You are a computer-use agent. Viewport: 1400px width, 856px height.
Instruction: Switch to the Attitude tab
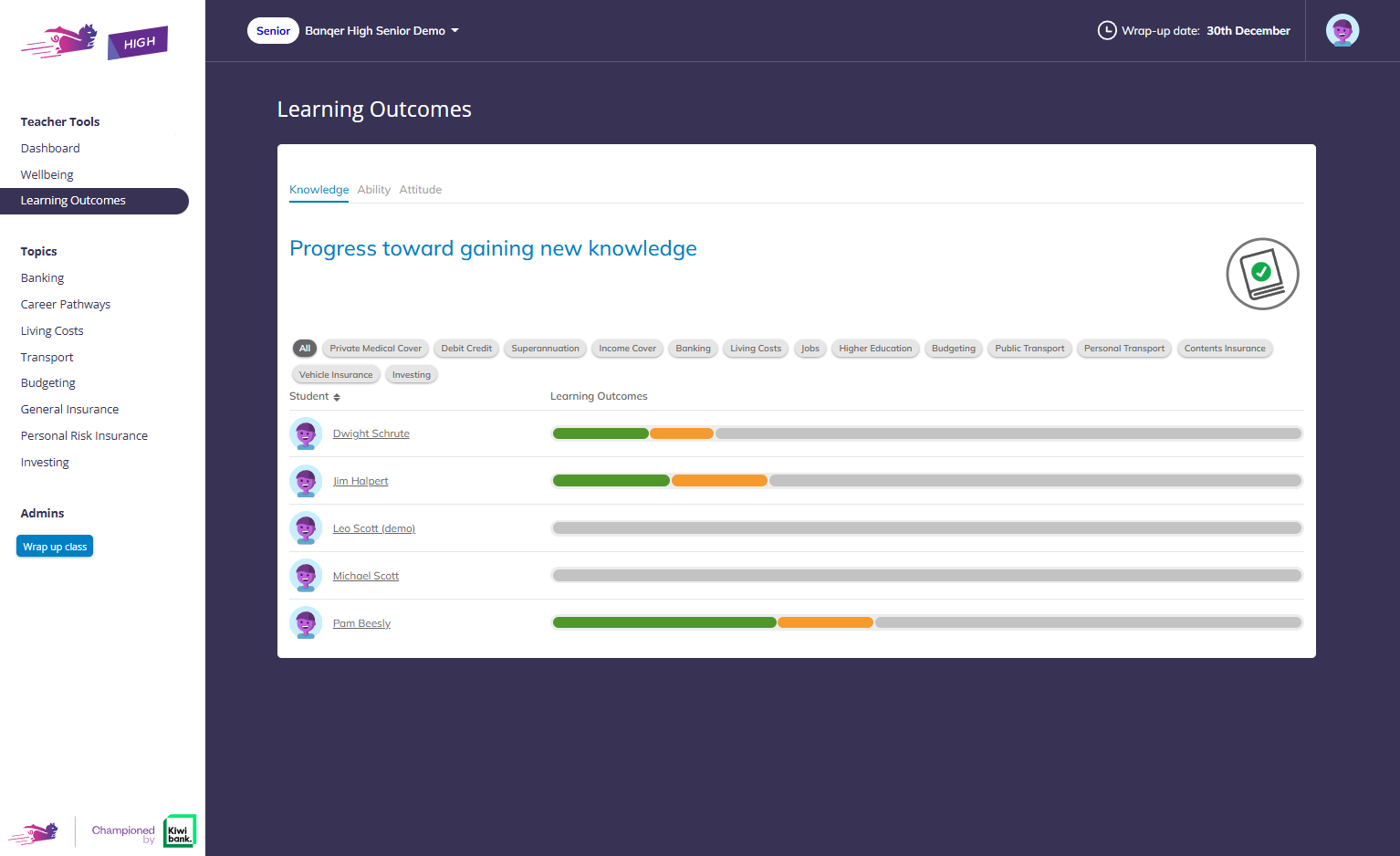click(x=421, y=190)
